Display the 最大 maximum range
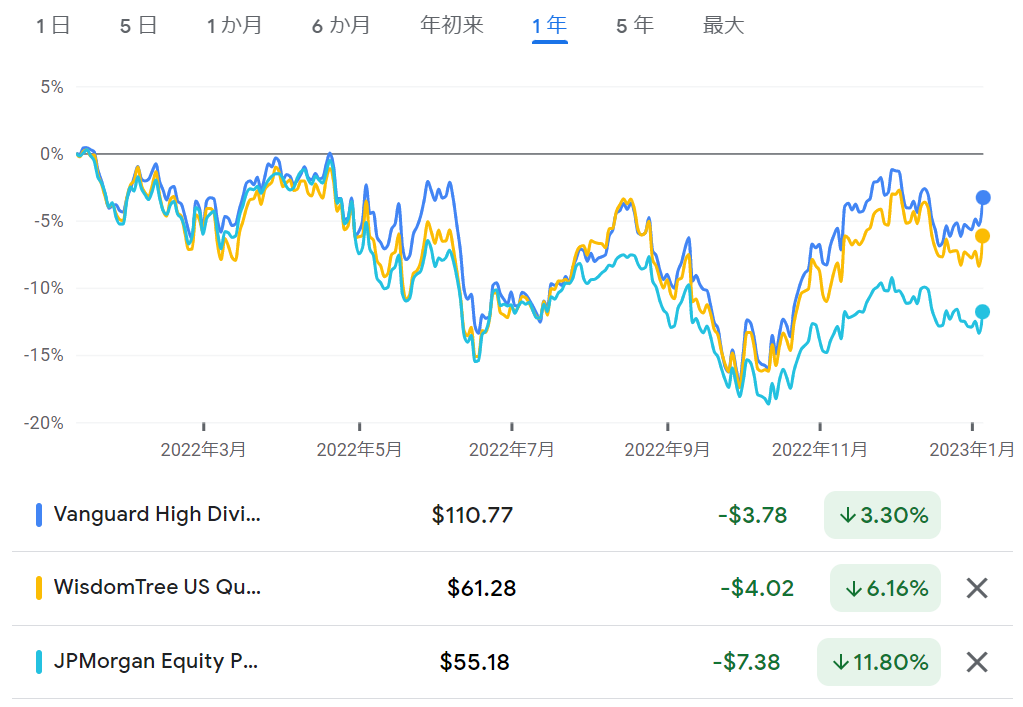Screen dimensions: 1023x707 [x=724, y=25]
